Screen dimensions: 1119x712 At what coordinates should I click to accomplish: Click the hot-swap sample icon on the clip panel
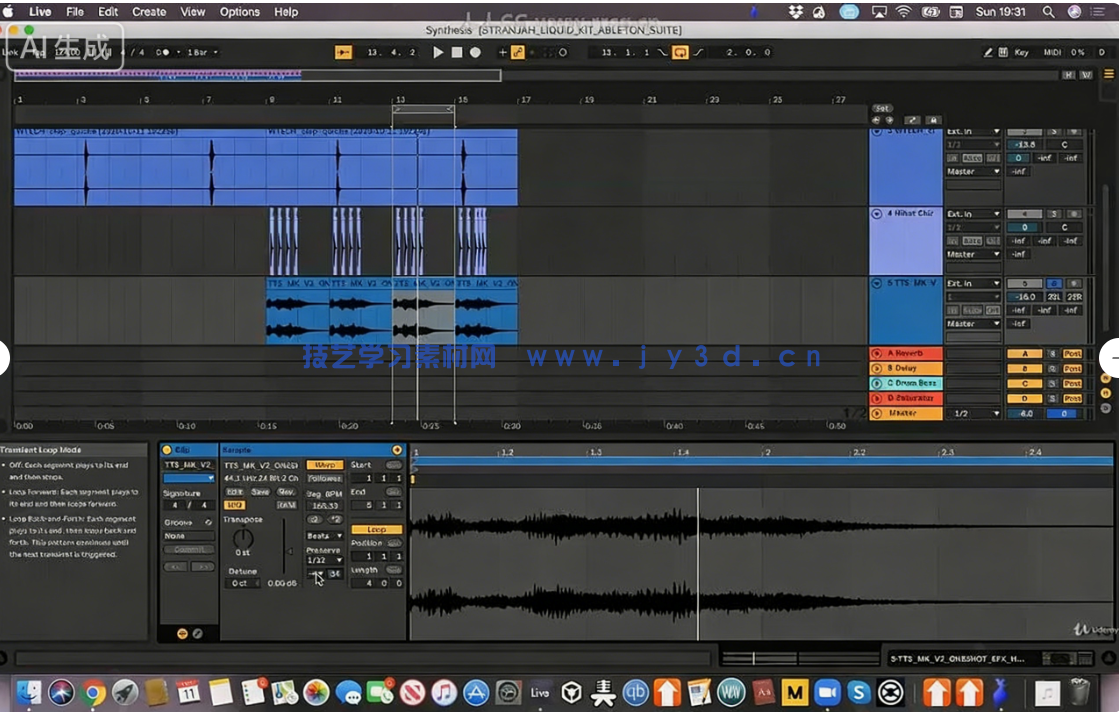397,450
